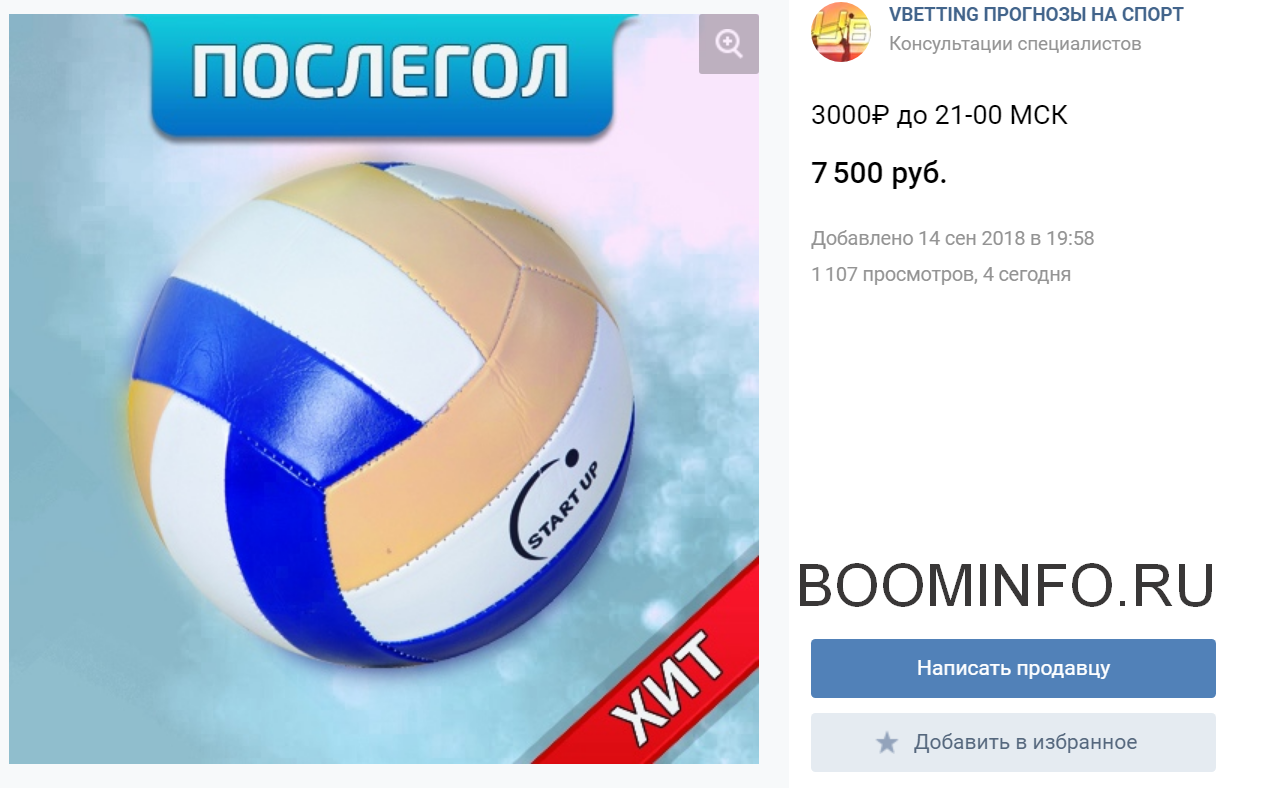Click the 7 500 руб. price
Viewport: 1261px width, 788px height.
pos(879,173)
